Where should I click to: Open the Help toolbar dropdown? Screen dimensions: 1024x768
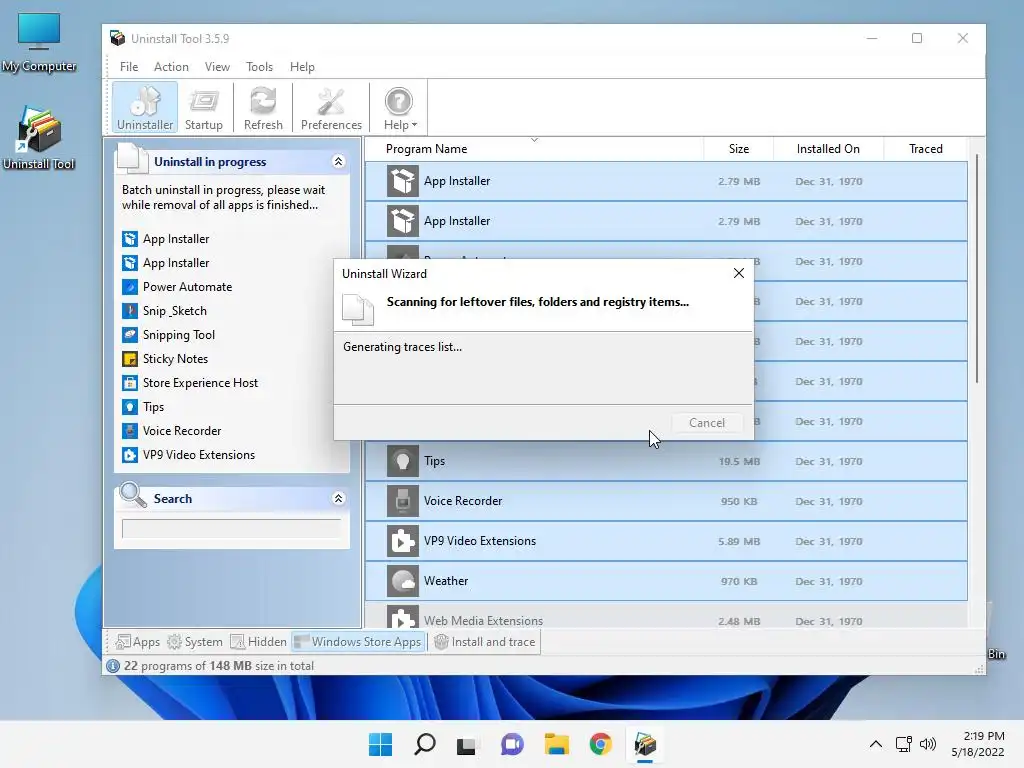pos(400,107)
